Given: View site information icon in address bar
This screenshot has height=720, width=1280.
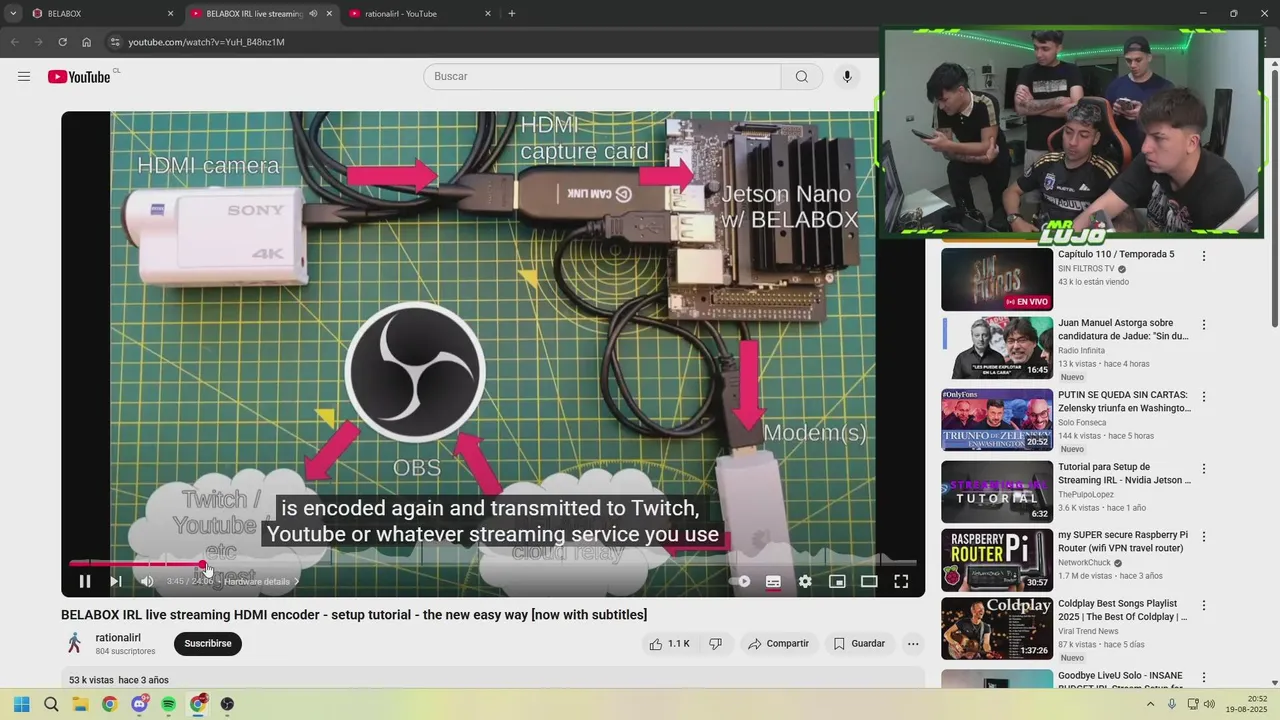Looking at the screenshot, I should click(115, 42).
